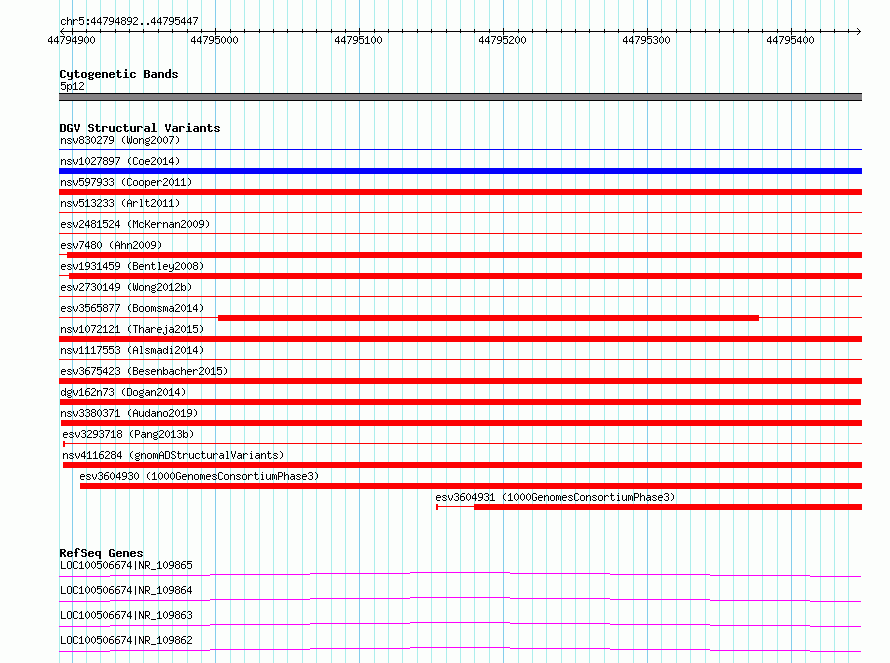Select variant nsv1117553 (Alsmadi2014) label

click(x=132, y=350)
